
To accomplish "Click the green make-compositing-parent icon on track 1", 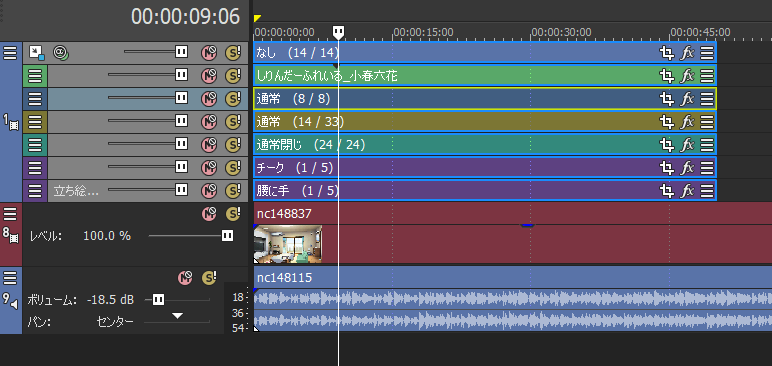I will pos(61,52).
